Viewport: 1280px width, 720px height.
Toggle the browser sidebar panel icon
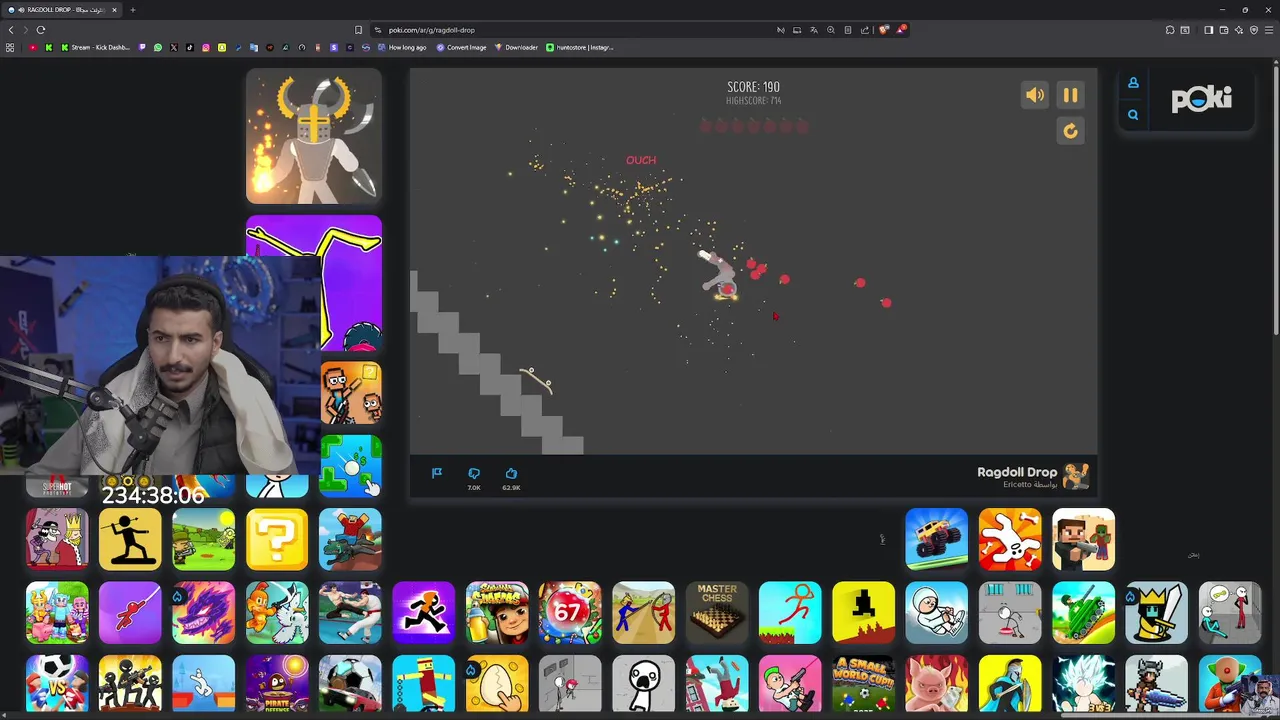click(x=1208, y=30)
